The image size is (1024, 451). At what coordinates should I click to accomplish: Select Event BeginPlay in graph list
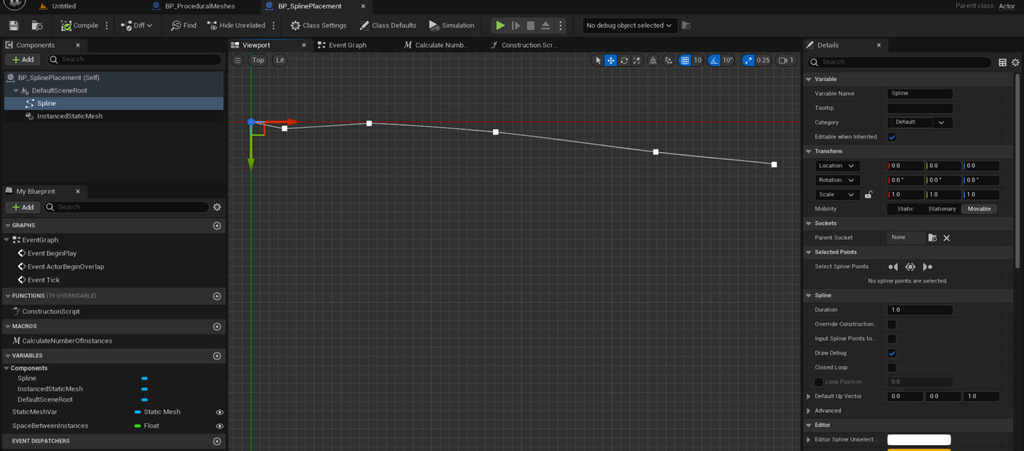pos(52,253)
